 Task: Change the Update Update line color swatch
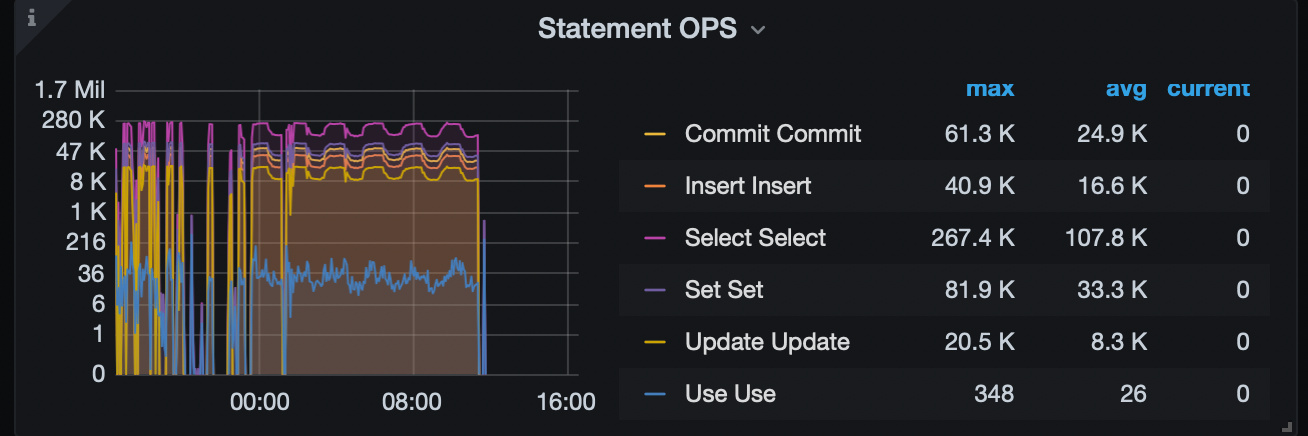(655, 342)
